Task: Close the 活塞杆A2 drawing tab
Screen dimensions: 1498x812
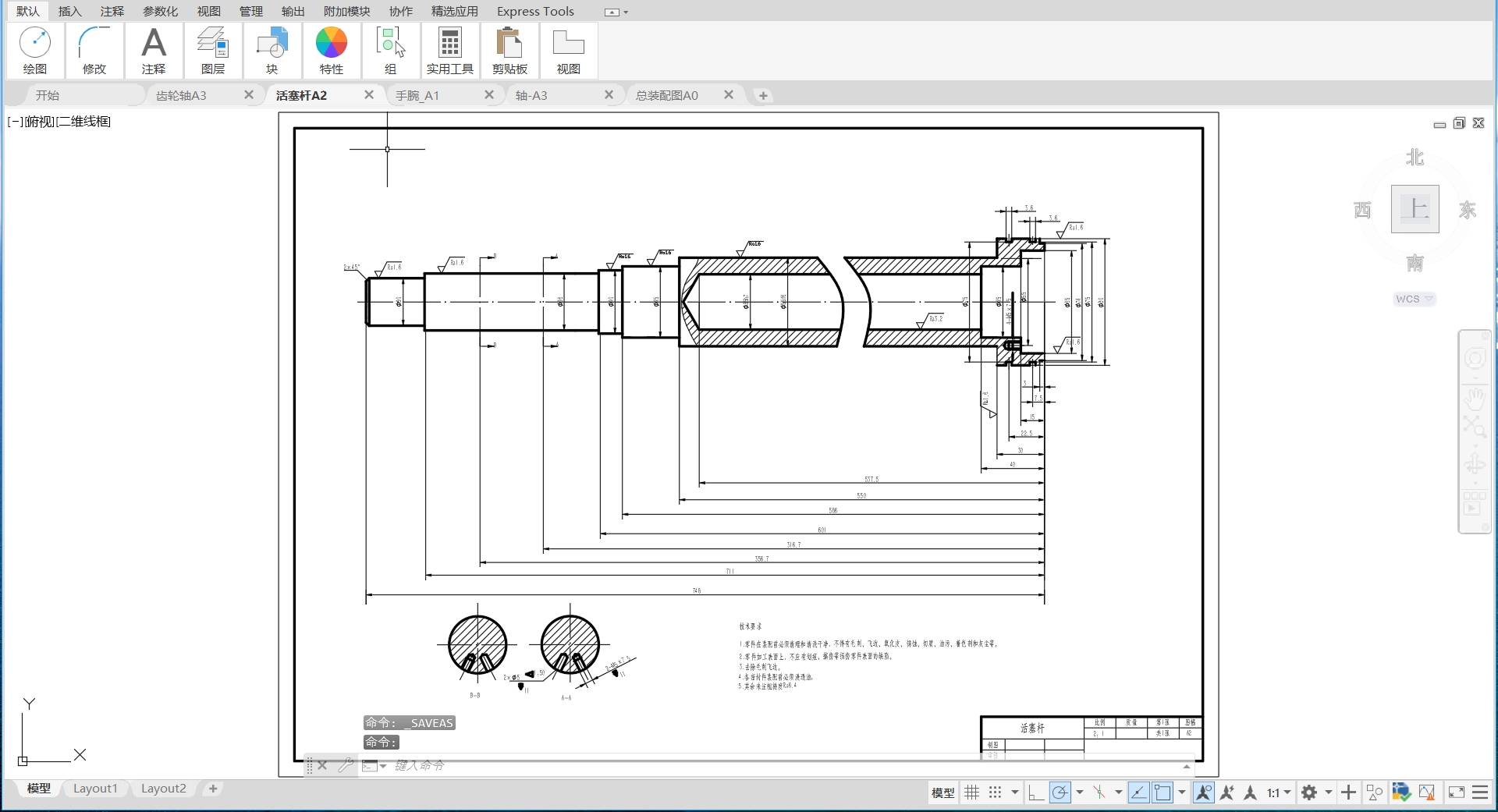Action: 369,94
